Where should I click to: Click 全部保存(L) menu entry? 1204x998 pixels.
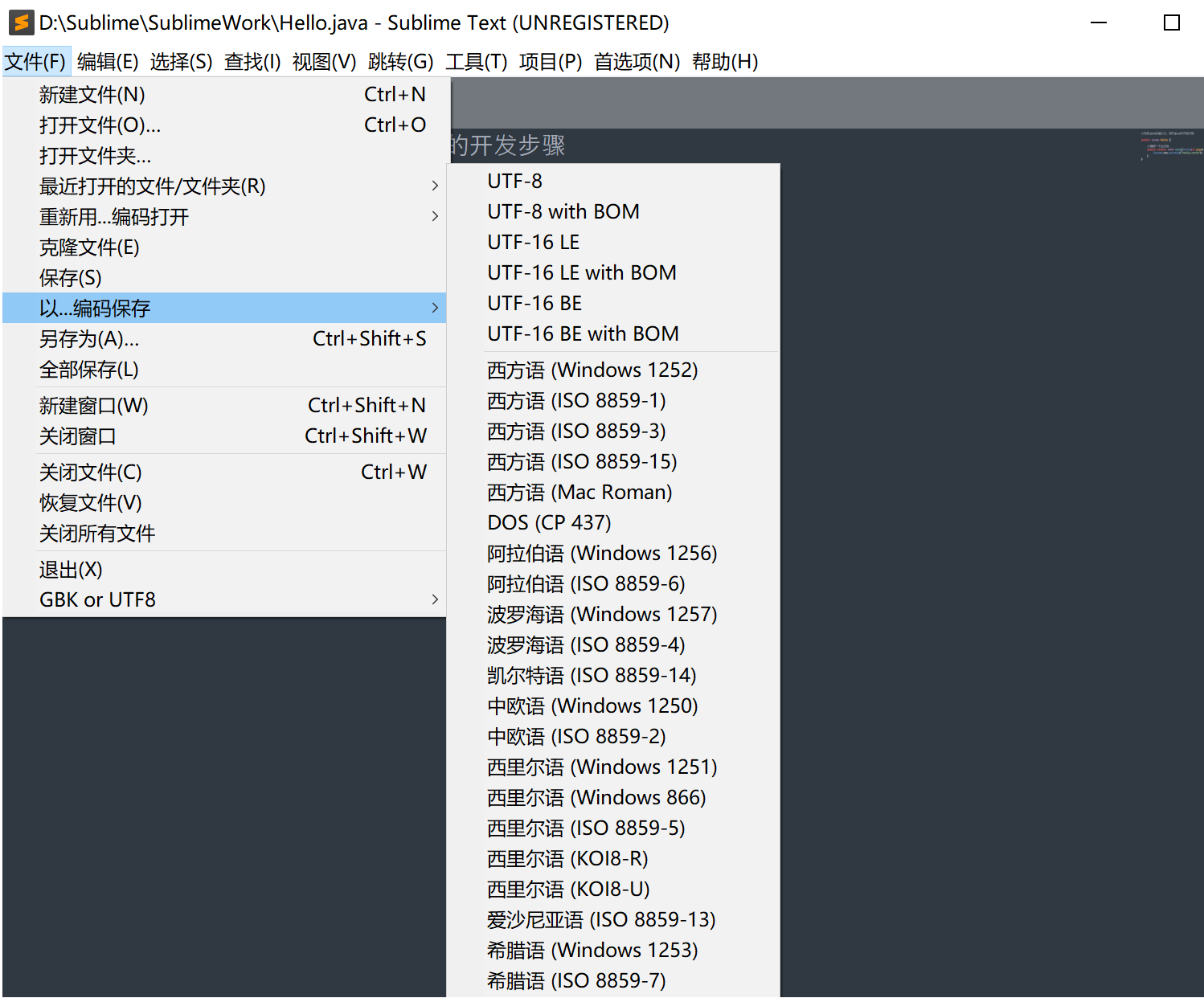click(x=224, y=370)
